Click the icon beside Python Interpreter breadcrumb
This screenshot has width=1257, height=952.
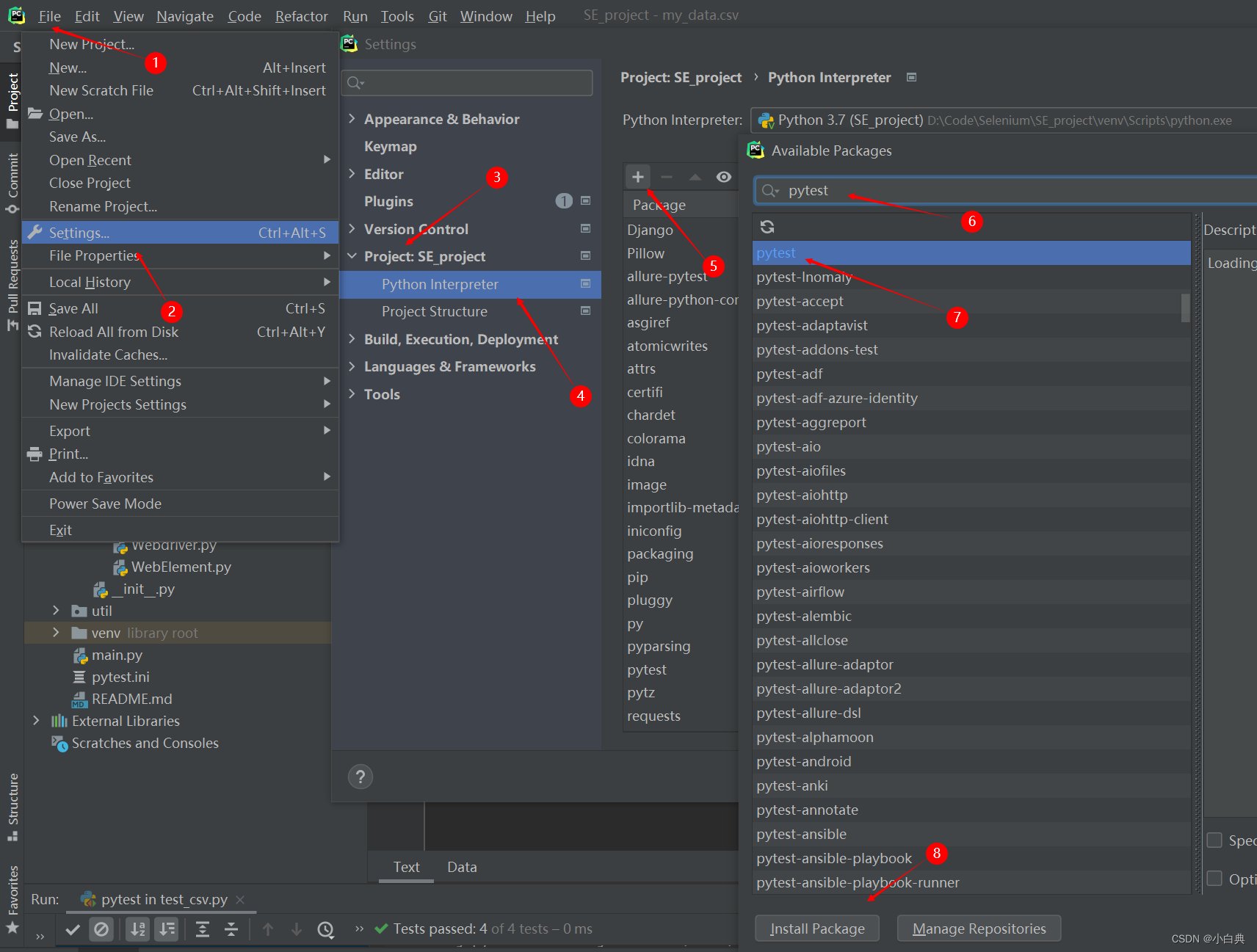[911, 77]
